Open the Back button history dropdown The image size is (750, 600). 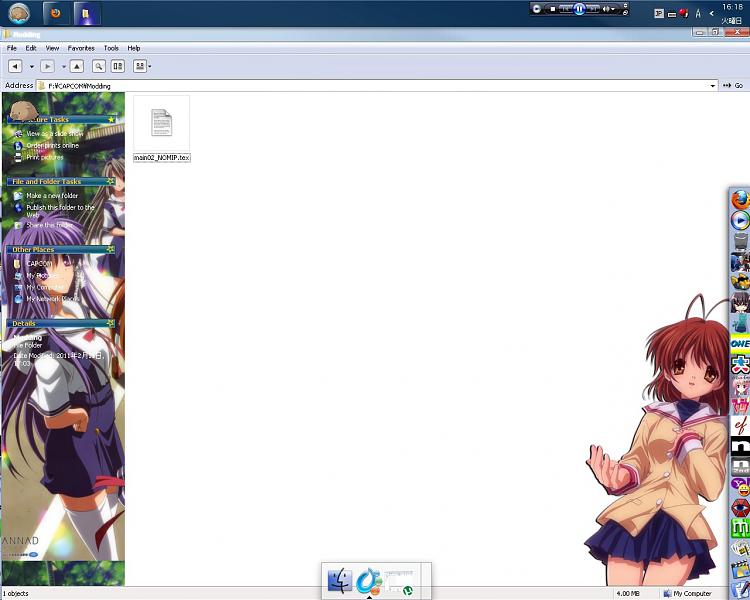32,67
